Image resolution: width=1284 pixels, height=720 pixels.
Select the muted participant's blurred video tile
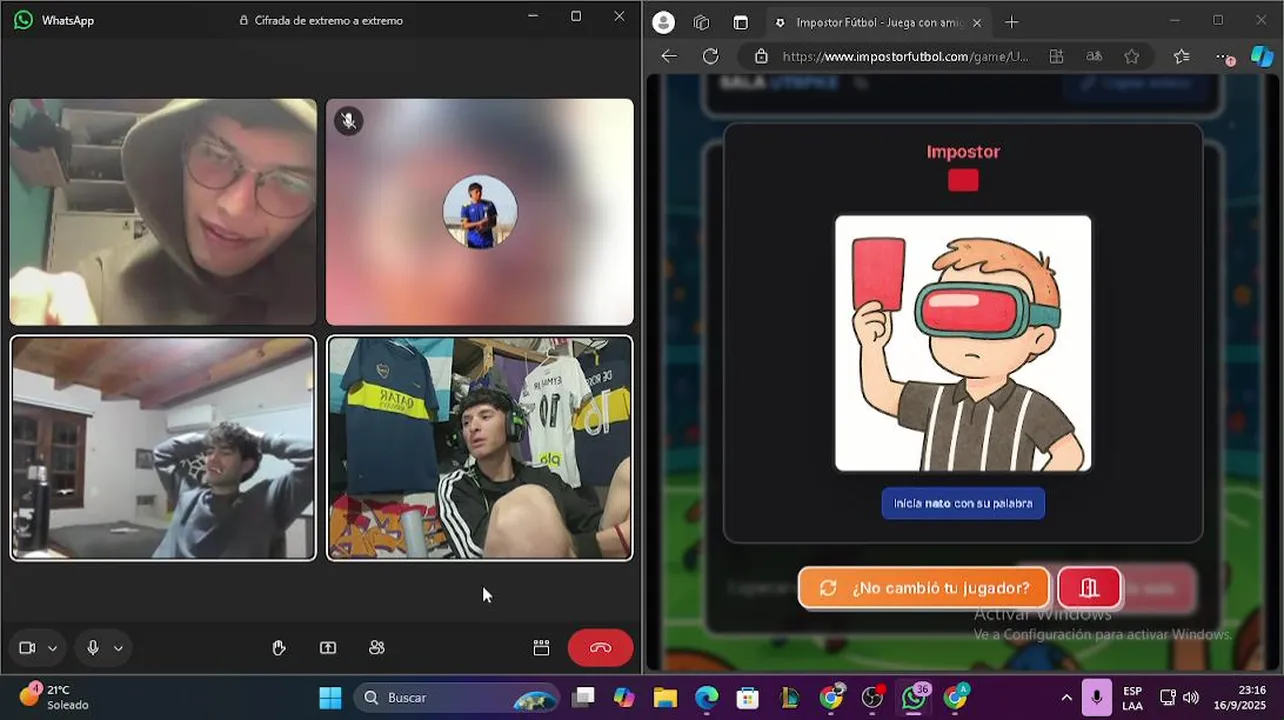[480, 212]
